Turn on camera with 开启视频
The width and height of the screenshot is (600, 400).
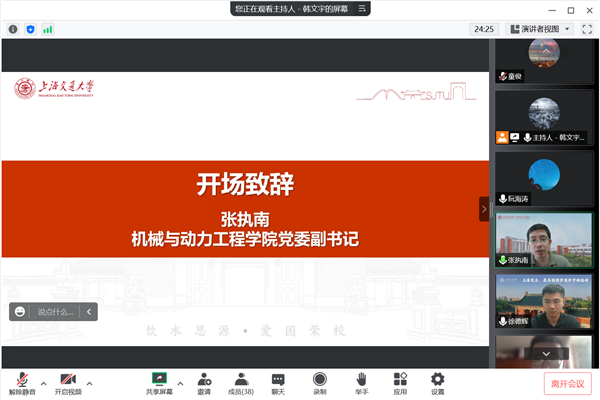[x=67, y=382]
